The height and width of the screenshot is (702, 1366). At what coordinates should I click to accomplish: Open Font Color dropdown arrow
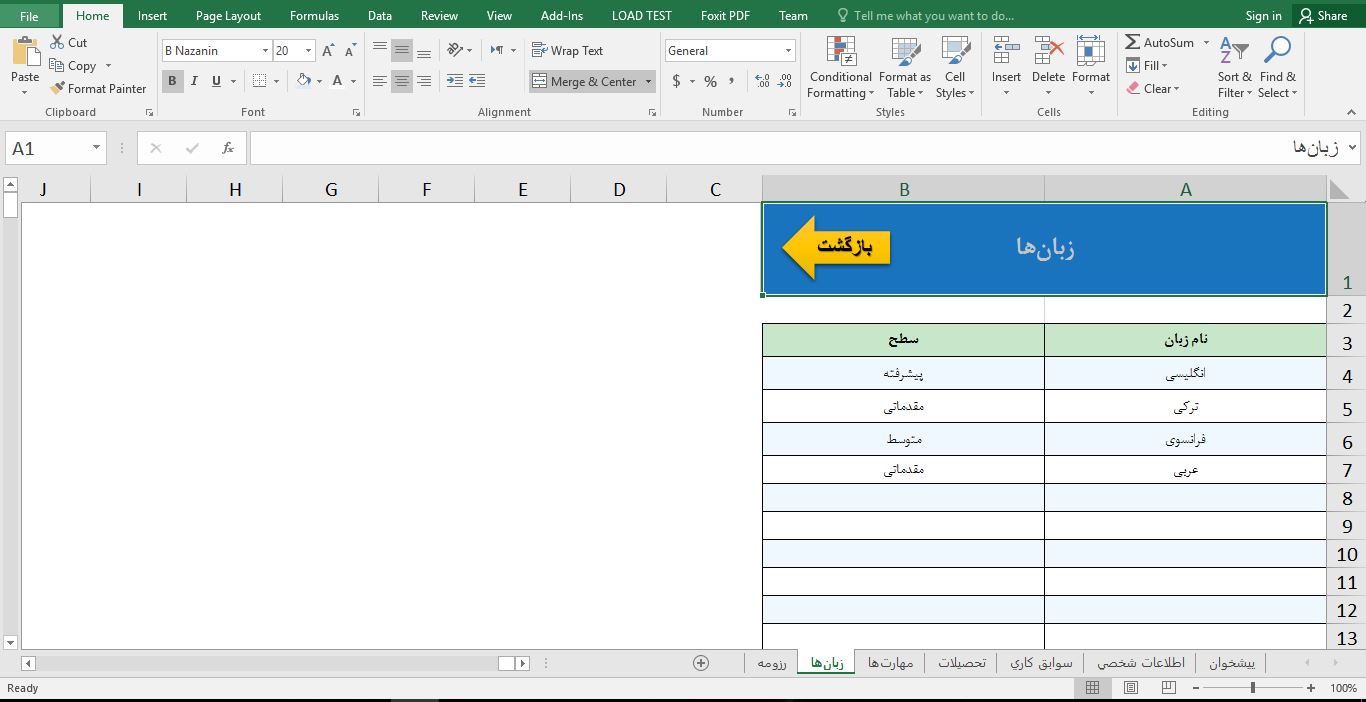353,82
